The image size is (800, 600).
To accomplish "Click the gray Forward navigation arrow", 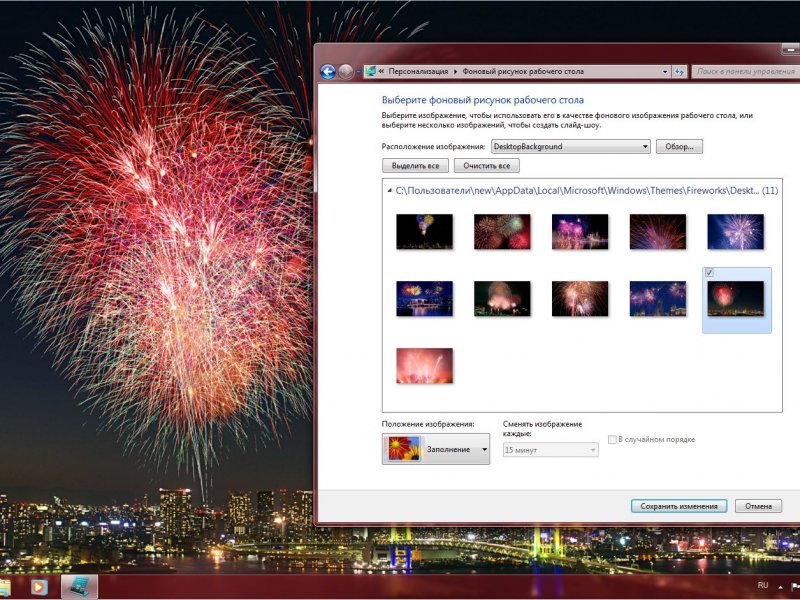I will (346, 72).
